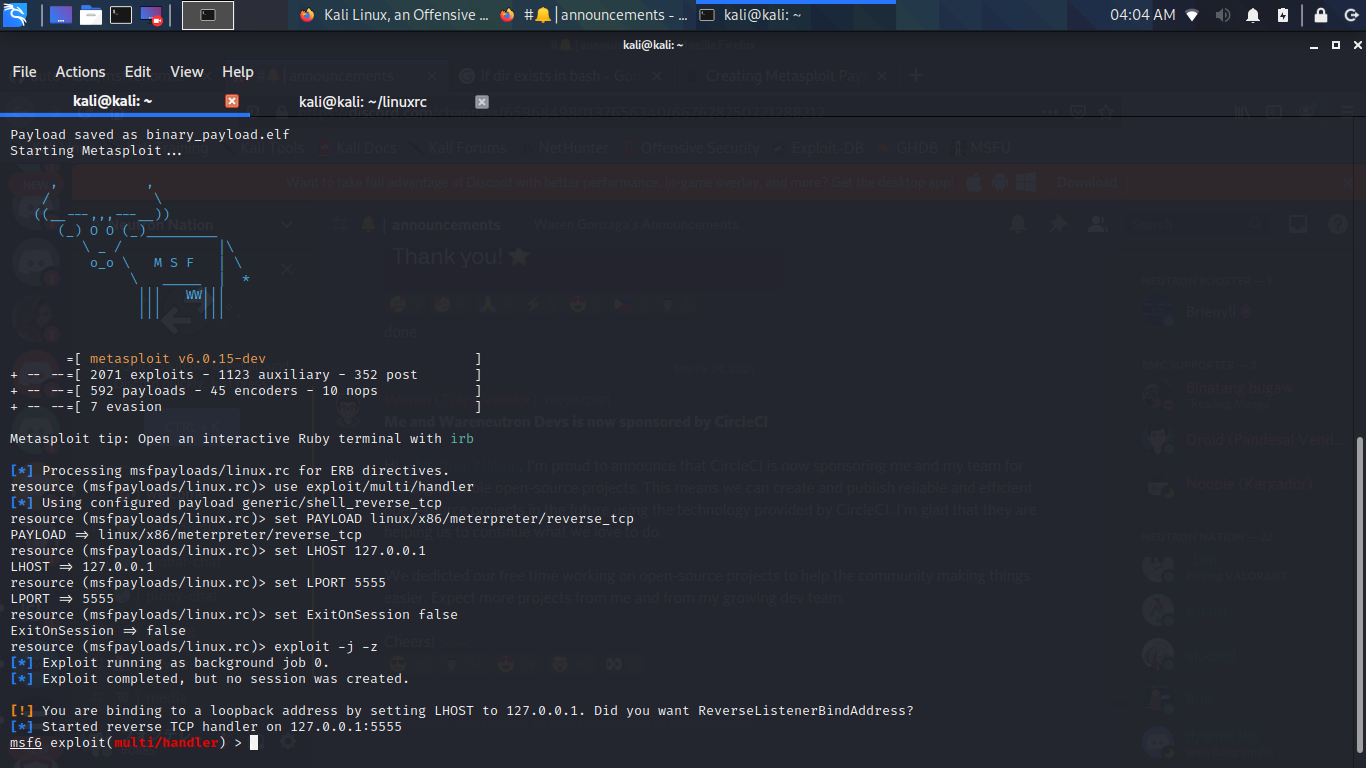Click 'Using configured payload generic/shell_reverse_tcp' line

(226, 502)
